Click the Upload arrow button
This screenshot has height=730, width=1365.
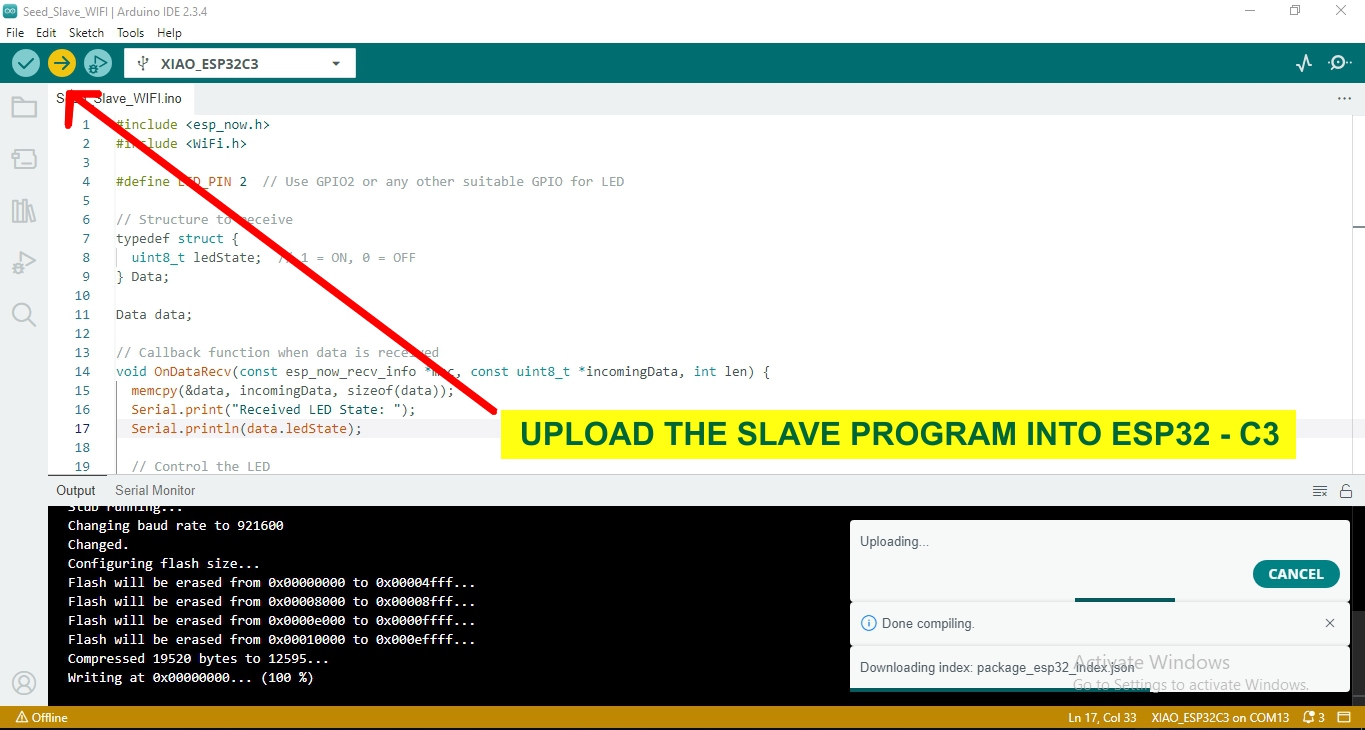click(62, 64)
